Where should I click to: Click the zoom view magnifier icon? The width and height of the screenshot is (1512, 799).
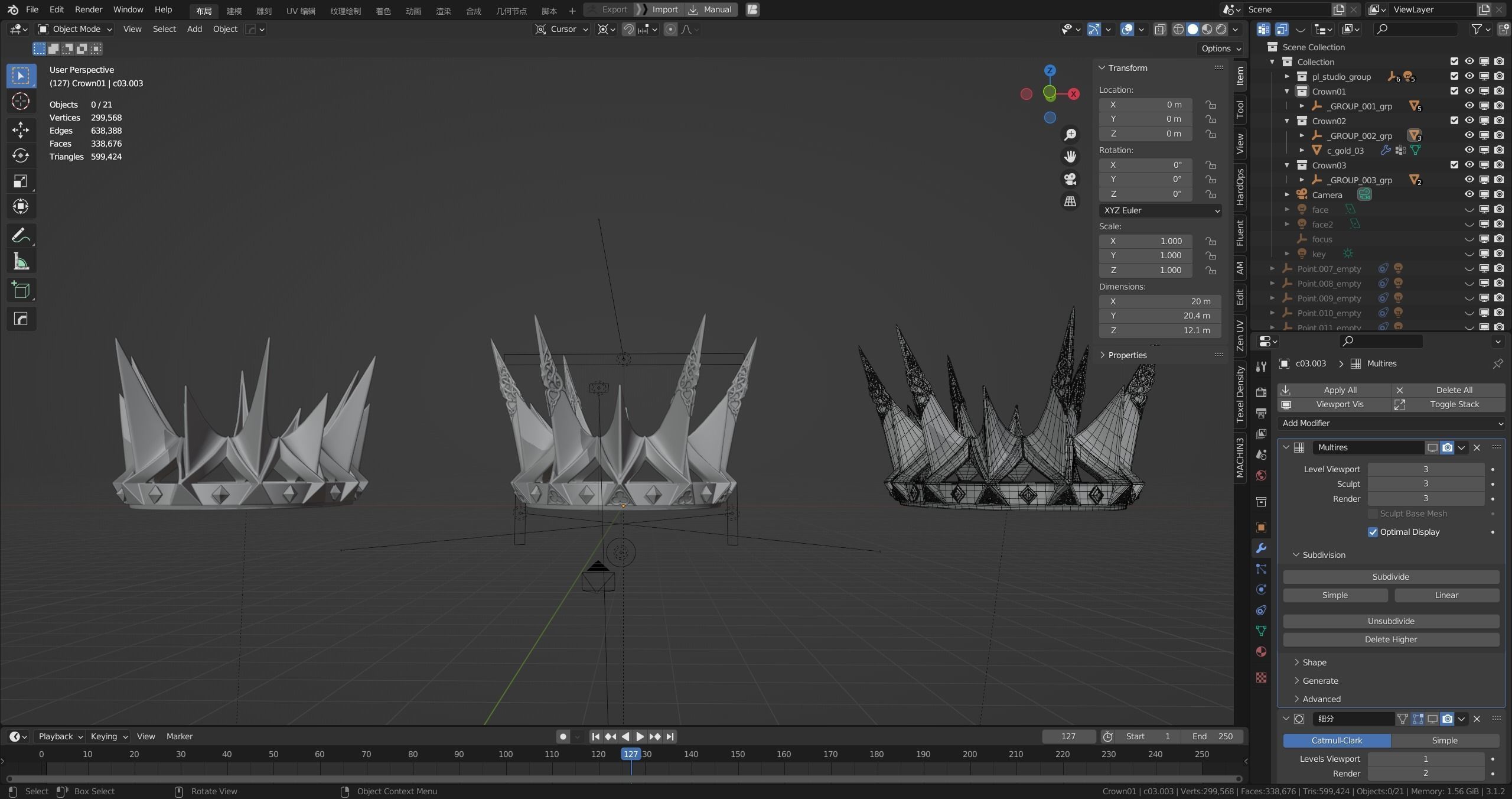coord(1070,135)
